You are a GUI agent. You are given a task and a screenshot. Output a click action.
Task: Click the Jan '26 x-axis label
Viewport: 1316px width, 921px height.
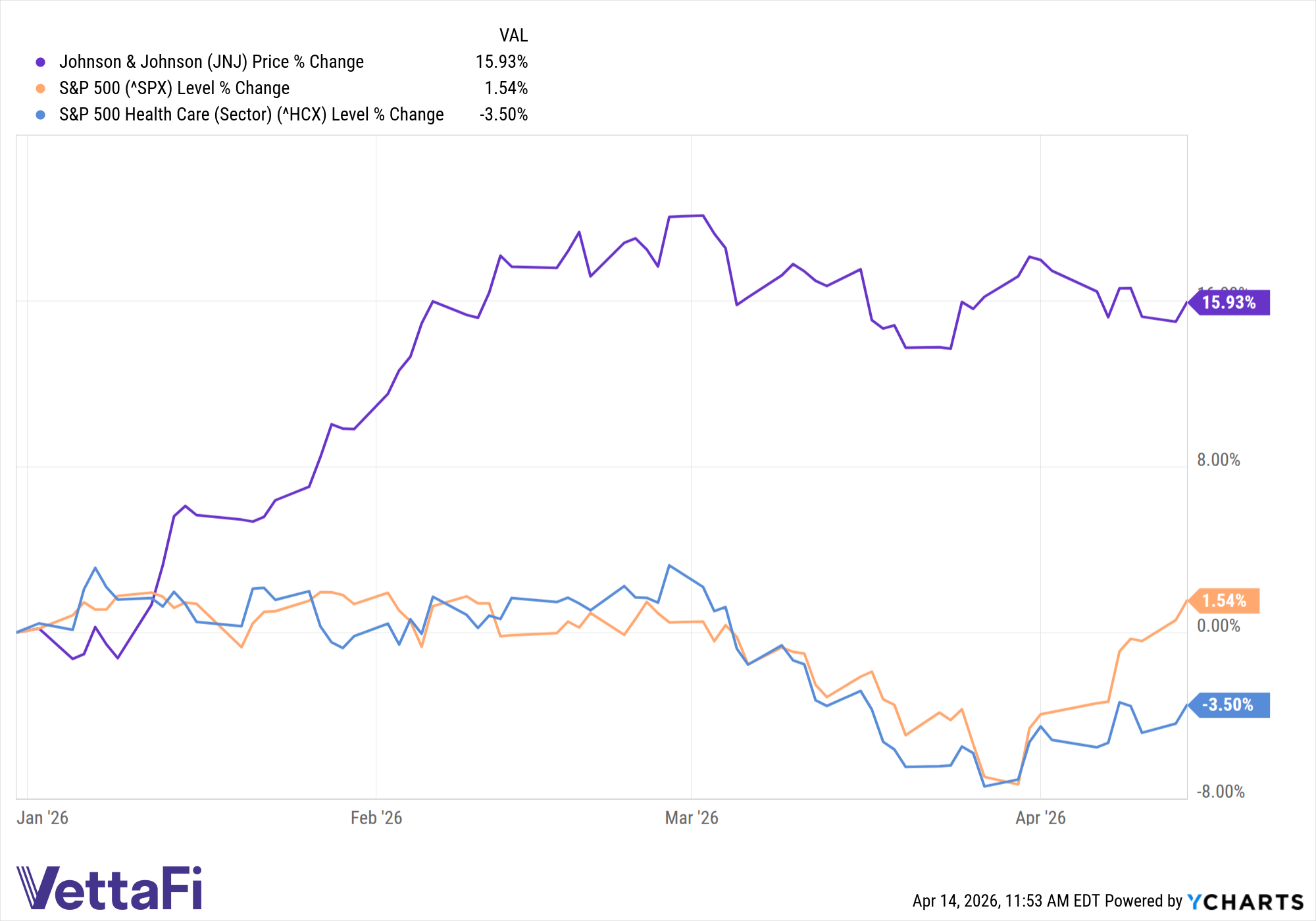coord(42,818)
